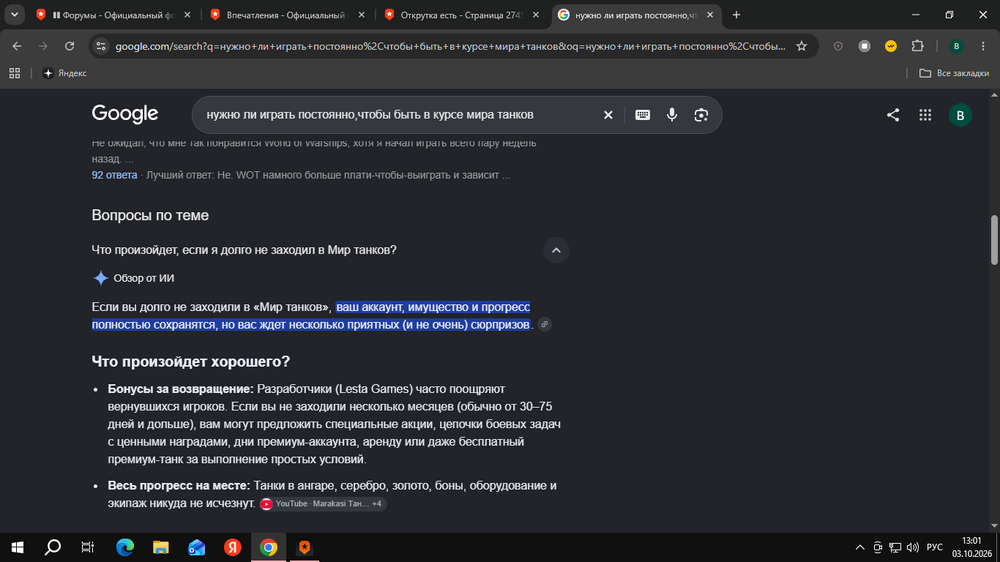Click the question about Мир танков
The width and height of the screenshot is (1000, 562).
click(244, 250)
